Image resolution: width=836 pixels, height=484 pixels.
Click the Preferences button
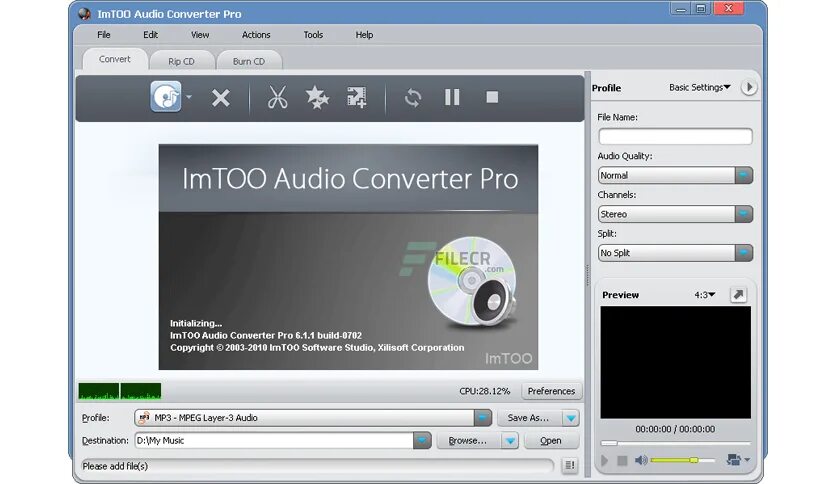(551, 391)
